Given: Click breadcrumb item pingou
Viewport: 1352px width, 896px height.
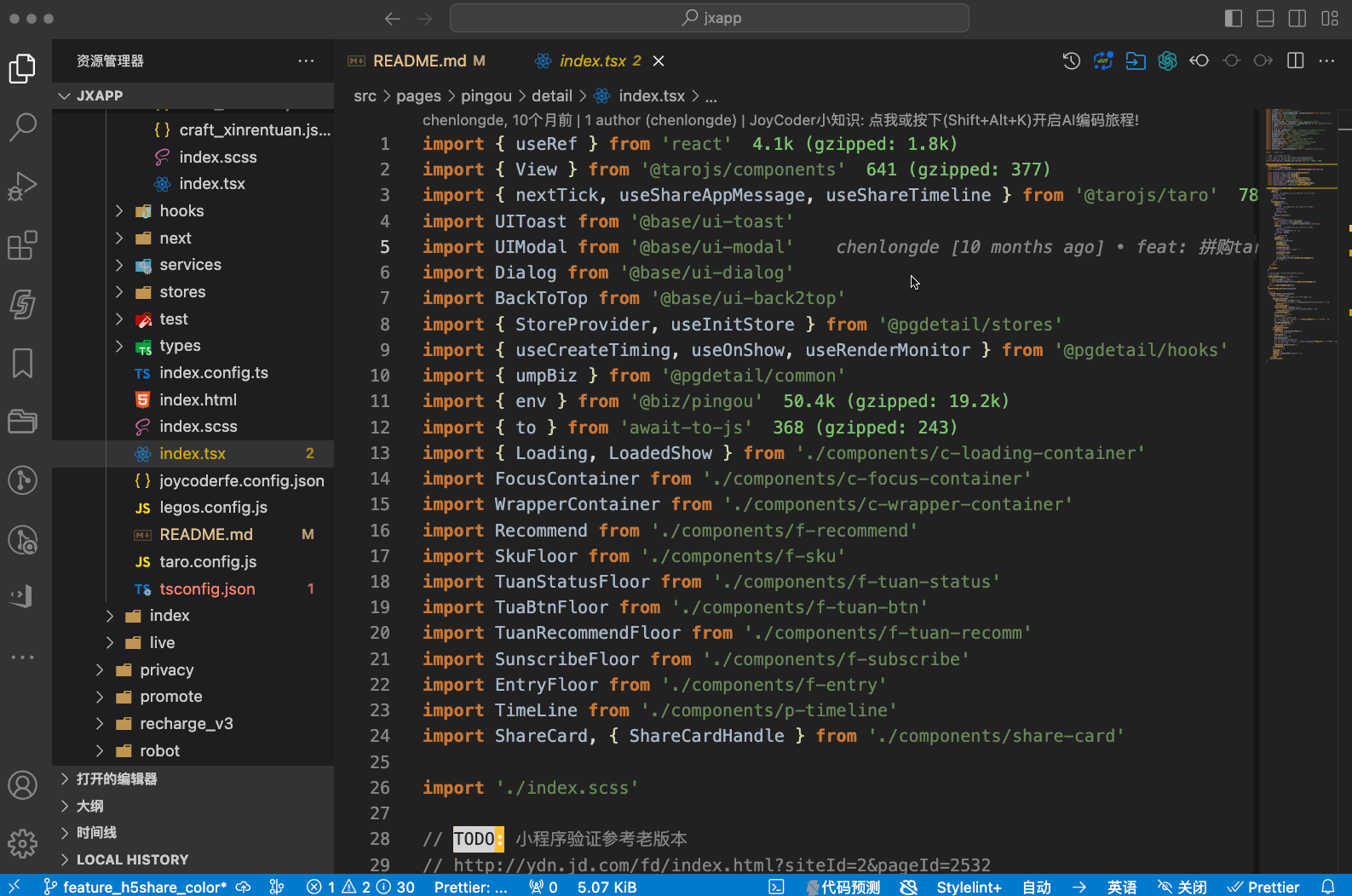Looking at the screenshot, I should [486, 95].
